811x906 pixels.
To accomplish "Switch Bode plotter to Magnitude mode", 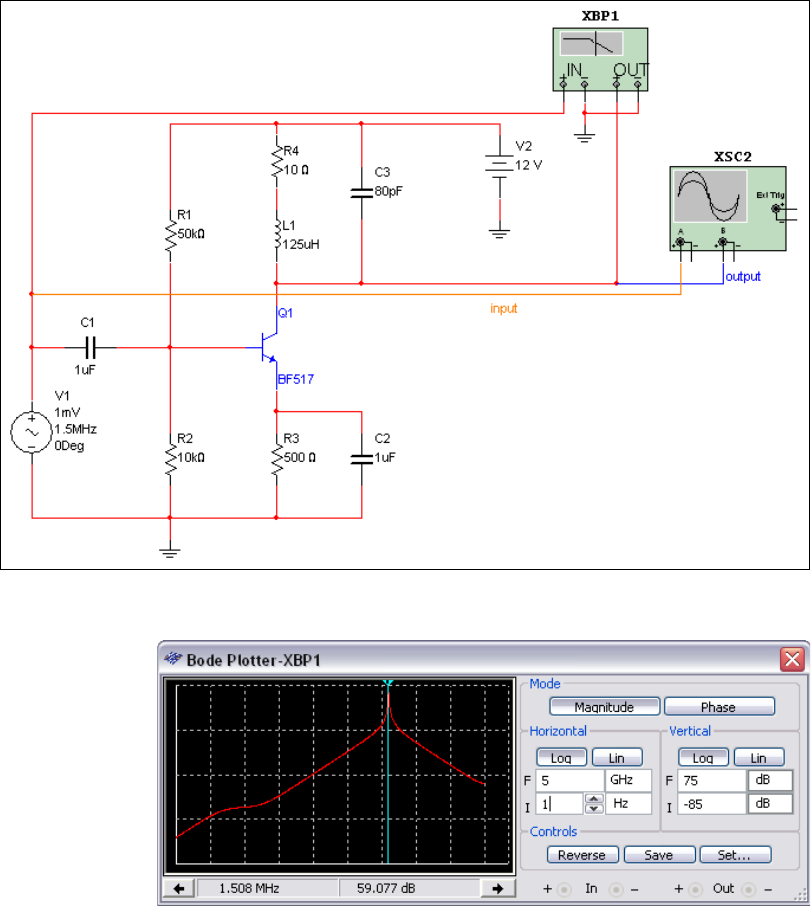I will tap(604, 707).
